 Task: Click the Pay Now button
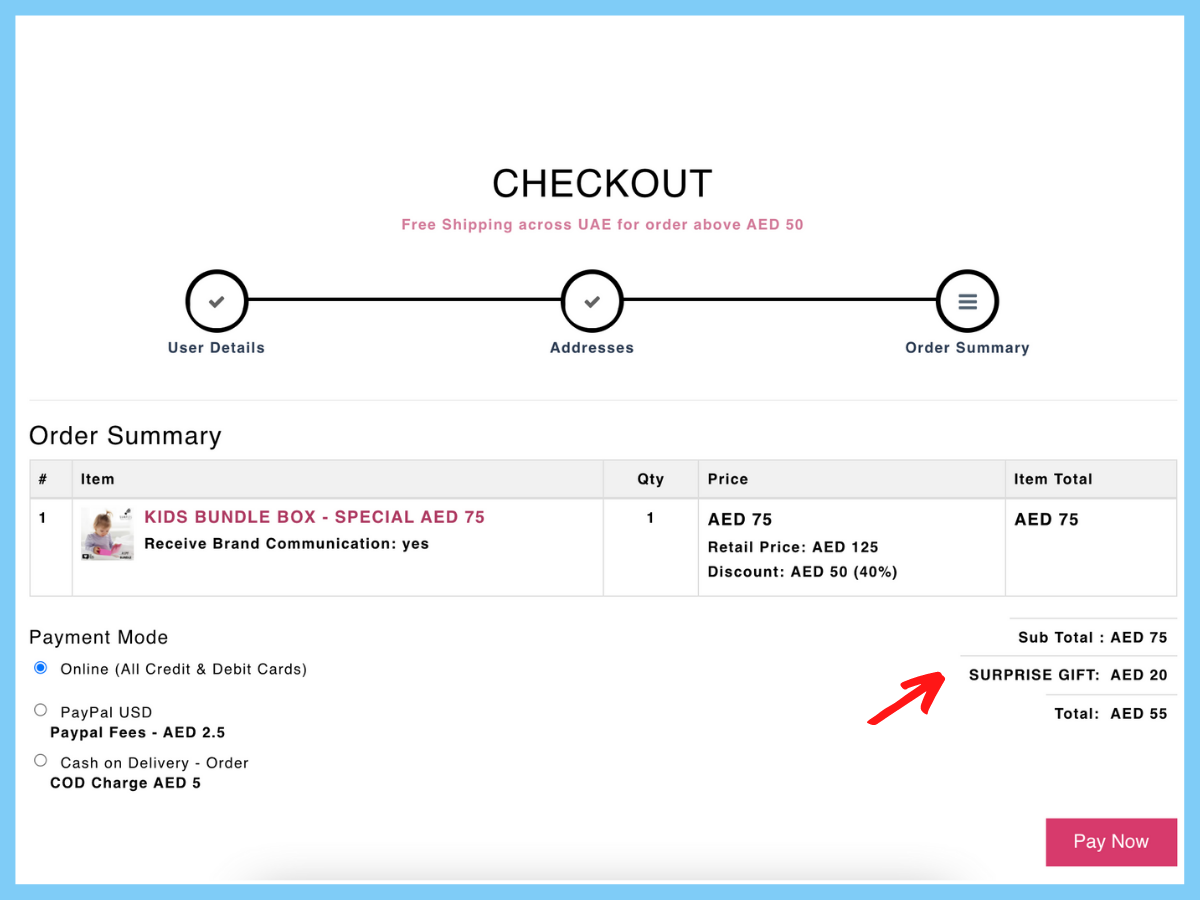1111,842
